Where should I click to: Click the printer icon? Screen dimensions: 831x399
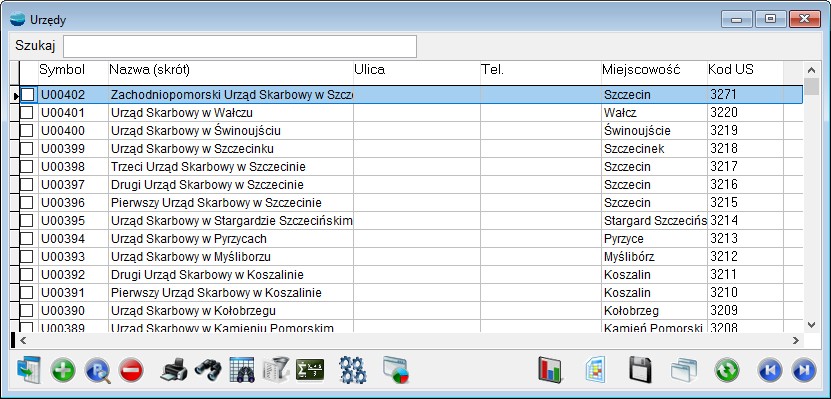point(174,370)
